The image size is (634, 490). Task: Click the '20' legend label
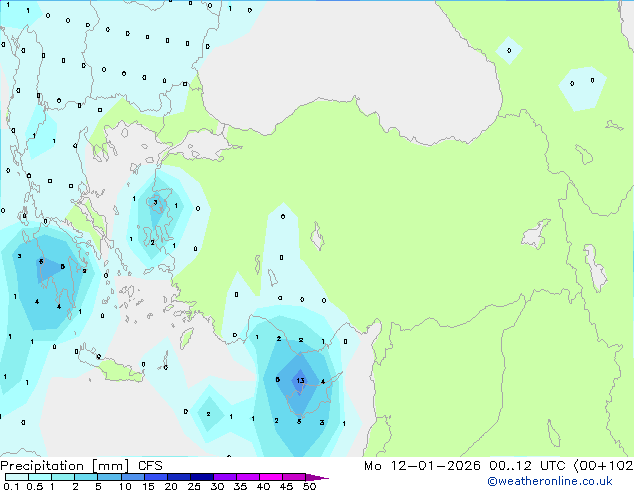[x=171, y=486]
